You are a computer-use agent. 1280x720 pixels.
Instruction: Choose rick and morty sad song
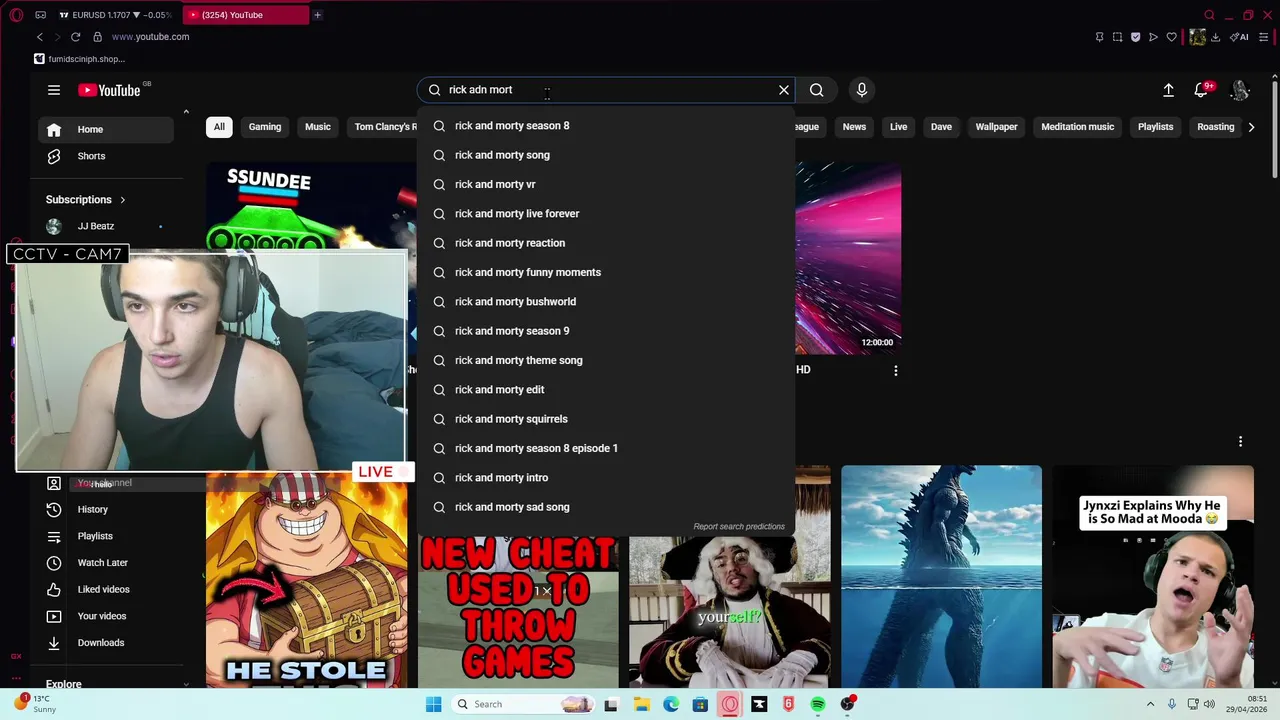(606, 507)
